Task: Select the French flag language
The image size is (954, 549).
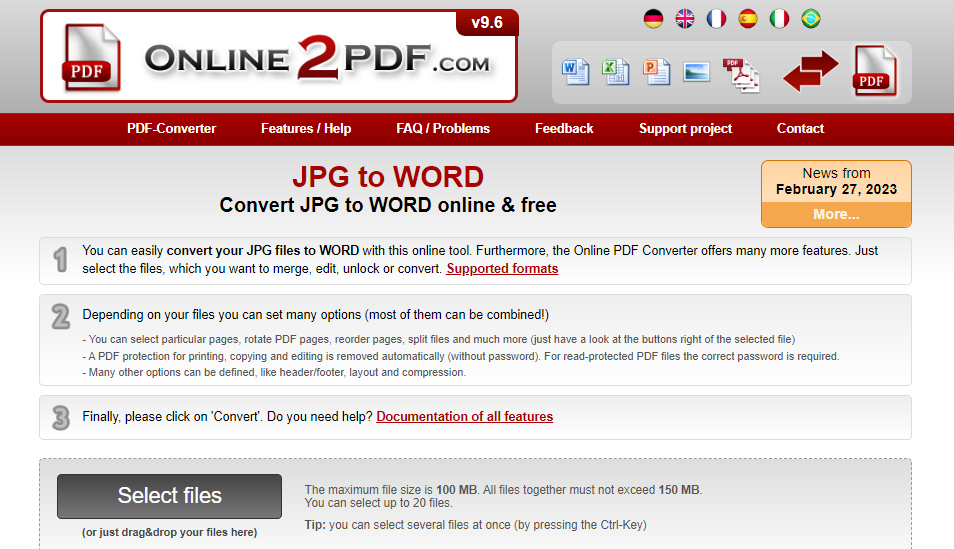Action: (x=717, y=19)
